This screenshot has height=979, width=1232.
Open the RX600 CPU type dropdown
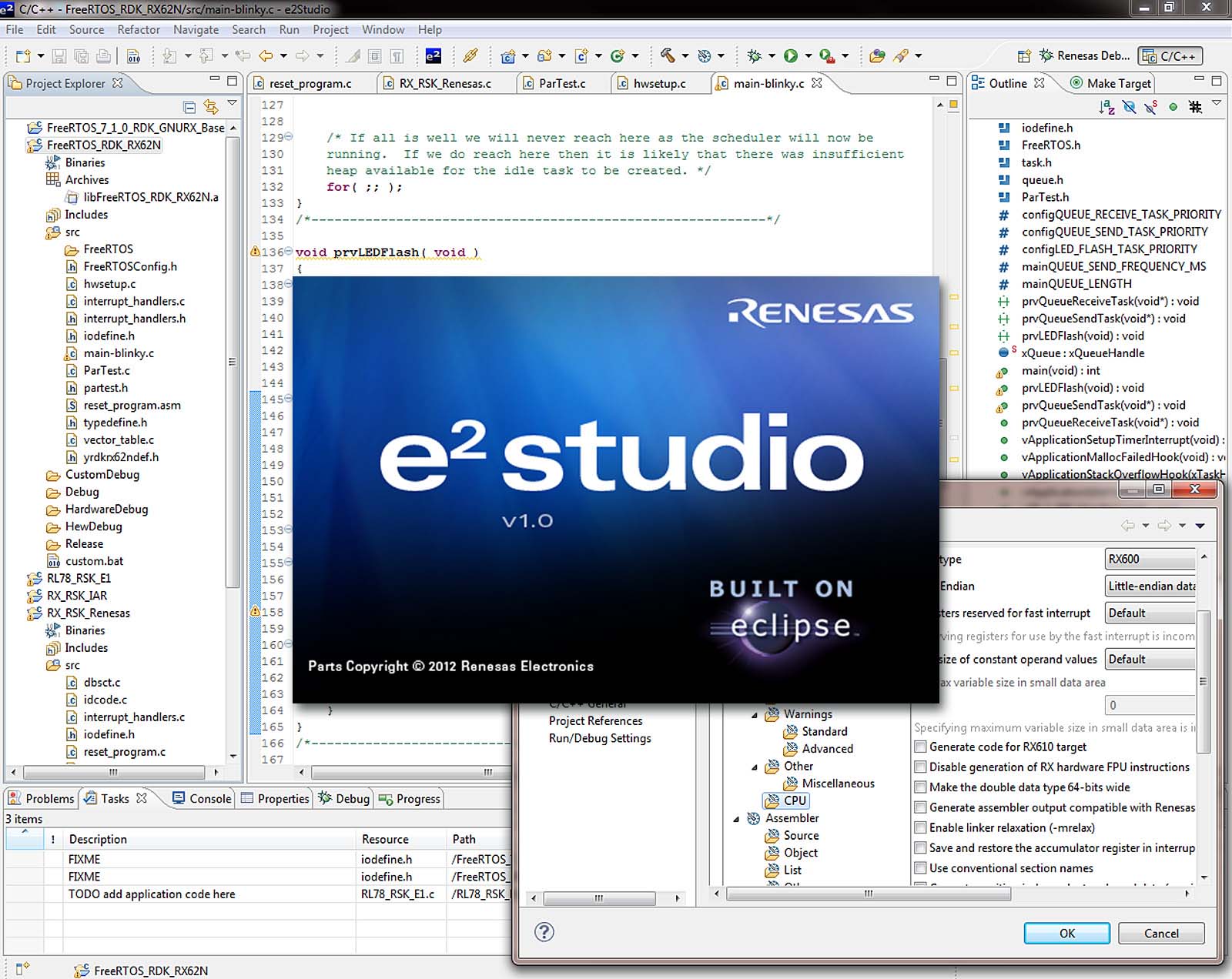point(1150,559)
